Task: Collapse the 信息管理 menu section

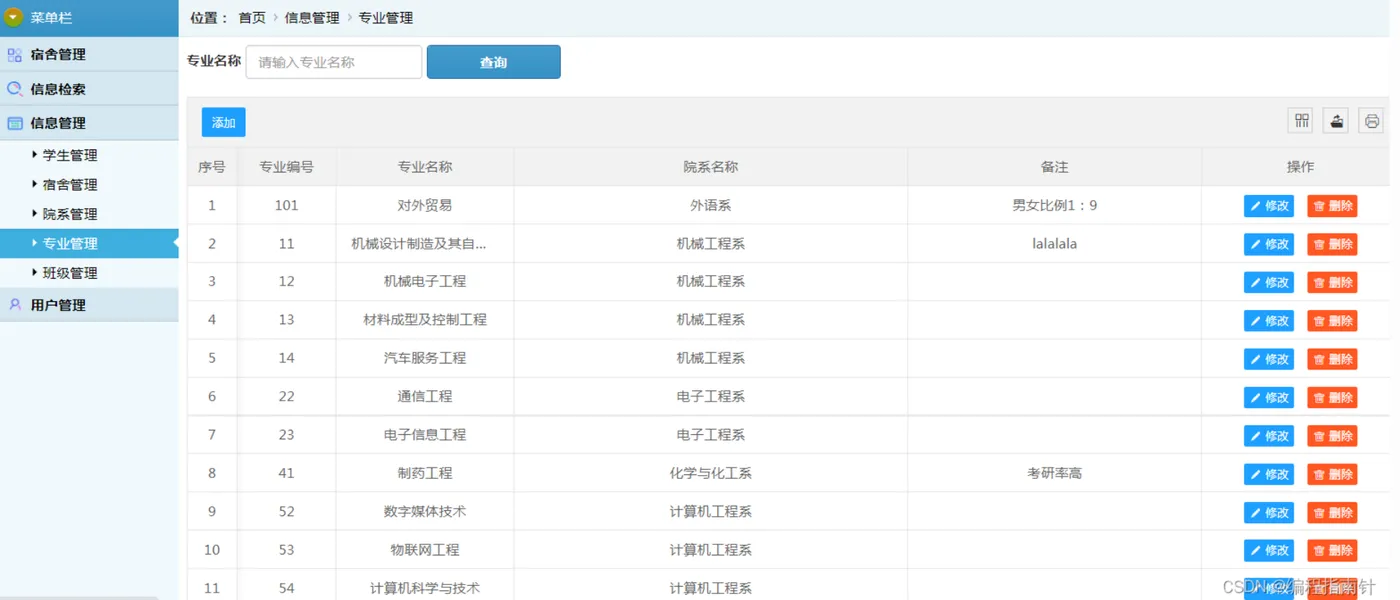Action: click(89, 123)
